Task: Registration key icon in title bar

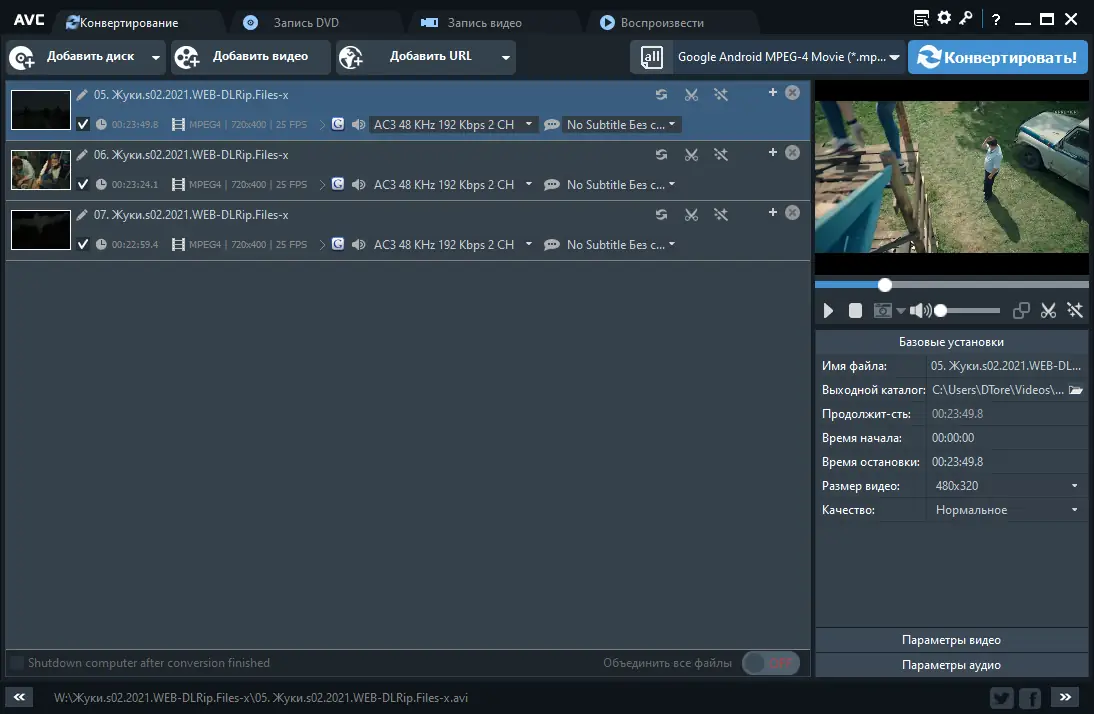Action: pyautogui.click(x=966, y=18)
